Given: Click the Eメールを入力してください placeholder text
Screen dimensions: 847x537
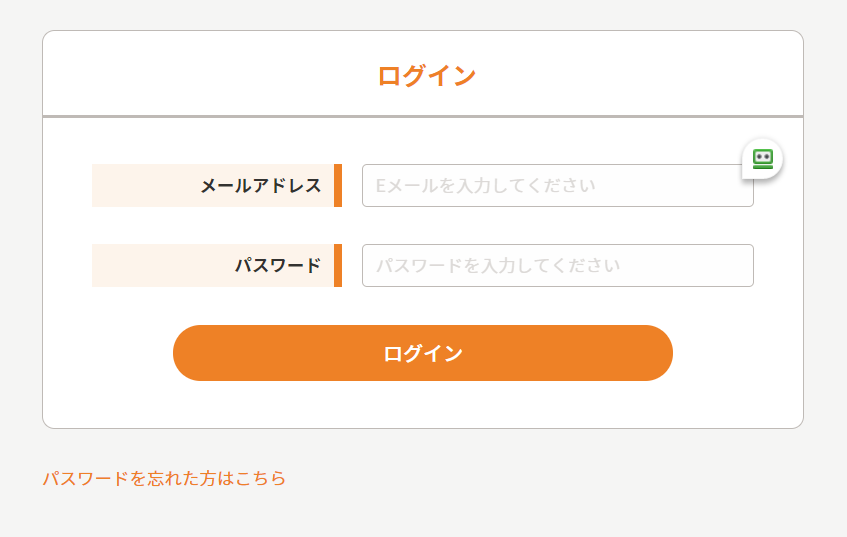Looking at the screenshot, I should click(x=485, y=186).
